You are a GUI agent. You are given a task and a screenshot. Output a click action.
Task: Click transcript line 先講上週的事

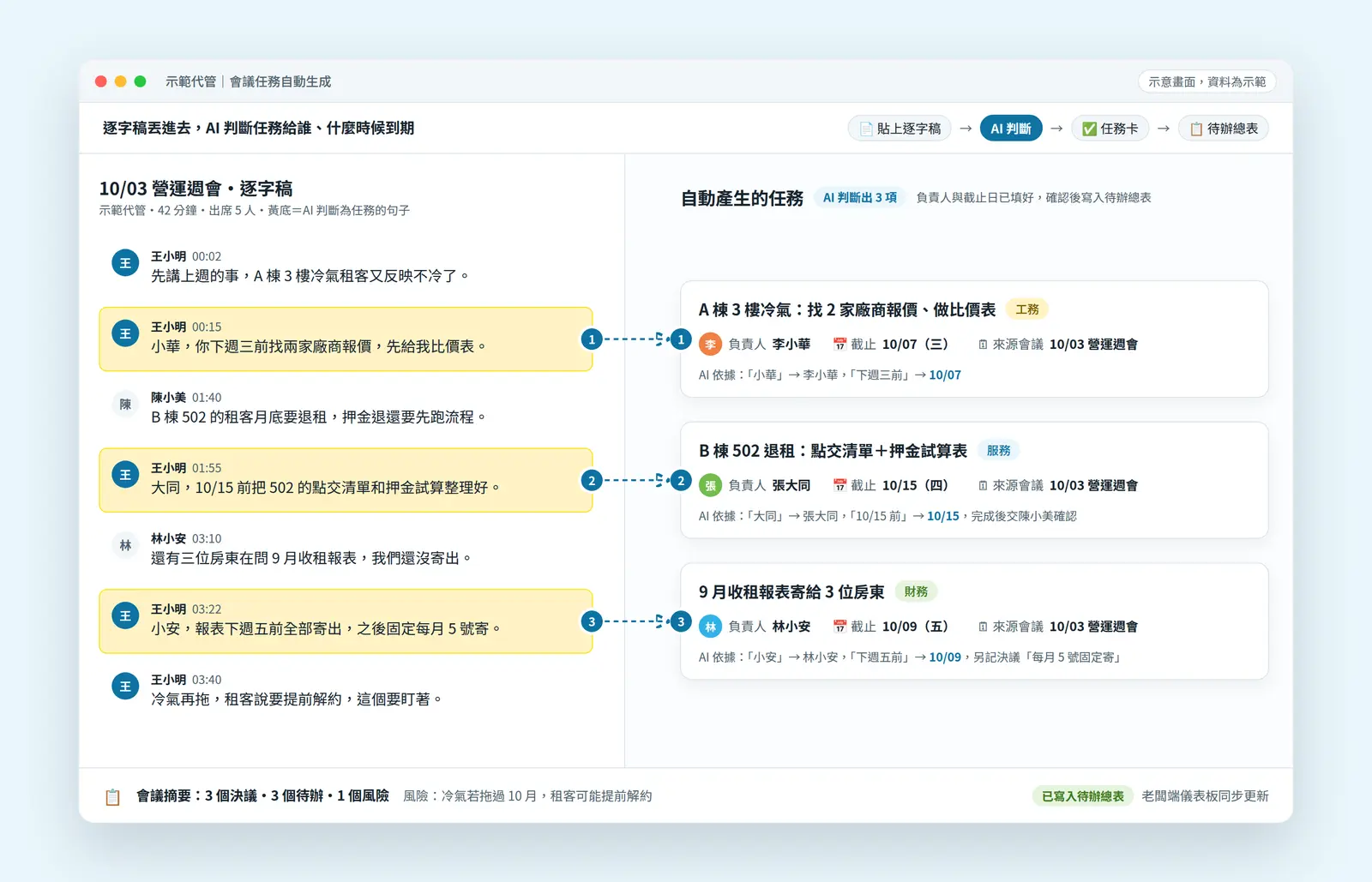(310, 276)
